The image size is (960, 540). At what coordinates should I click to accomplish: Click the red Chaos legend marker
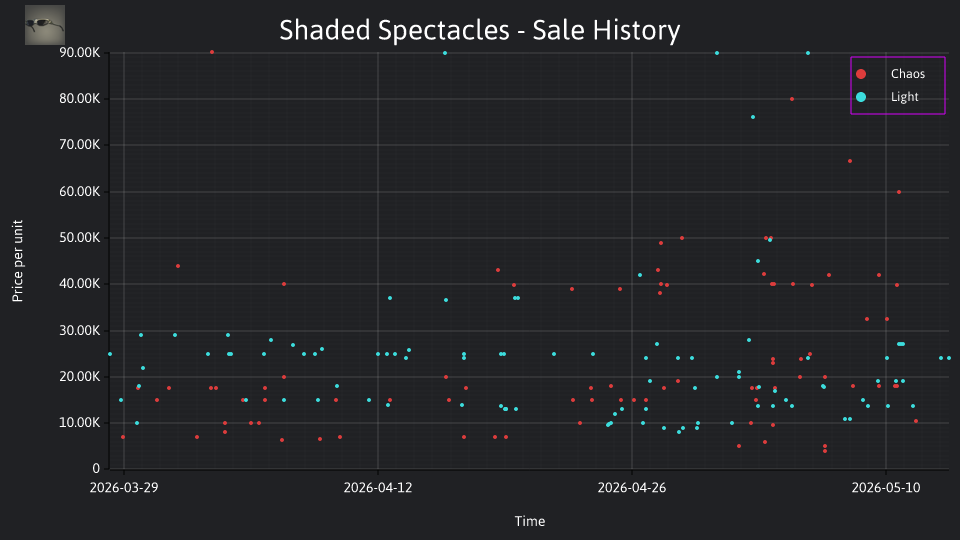pos(861,74)
